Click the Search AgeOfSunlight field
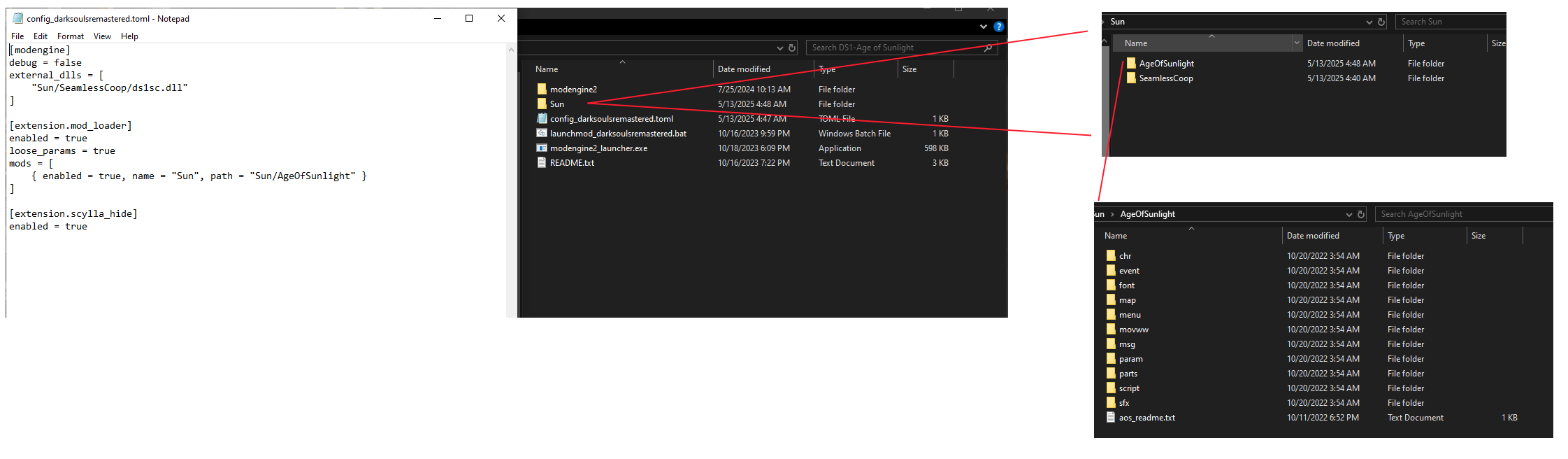The image size is (1568, 459). click(1464, 214)
